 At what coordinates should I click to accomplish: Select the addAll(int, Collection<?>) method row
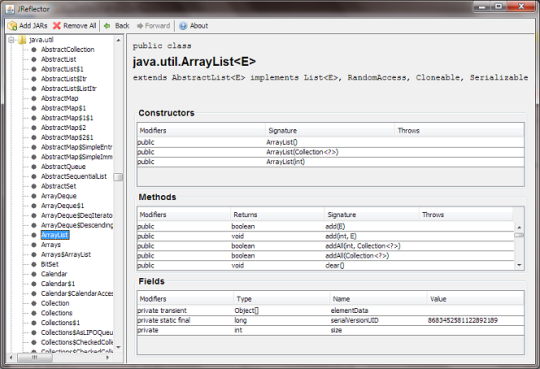(x=325, y=246)
